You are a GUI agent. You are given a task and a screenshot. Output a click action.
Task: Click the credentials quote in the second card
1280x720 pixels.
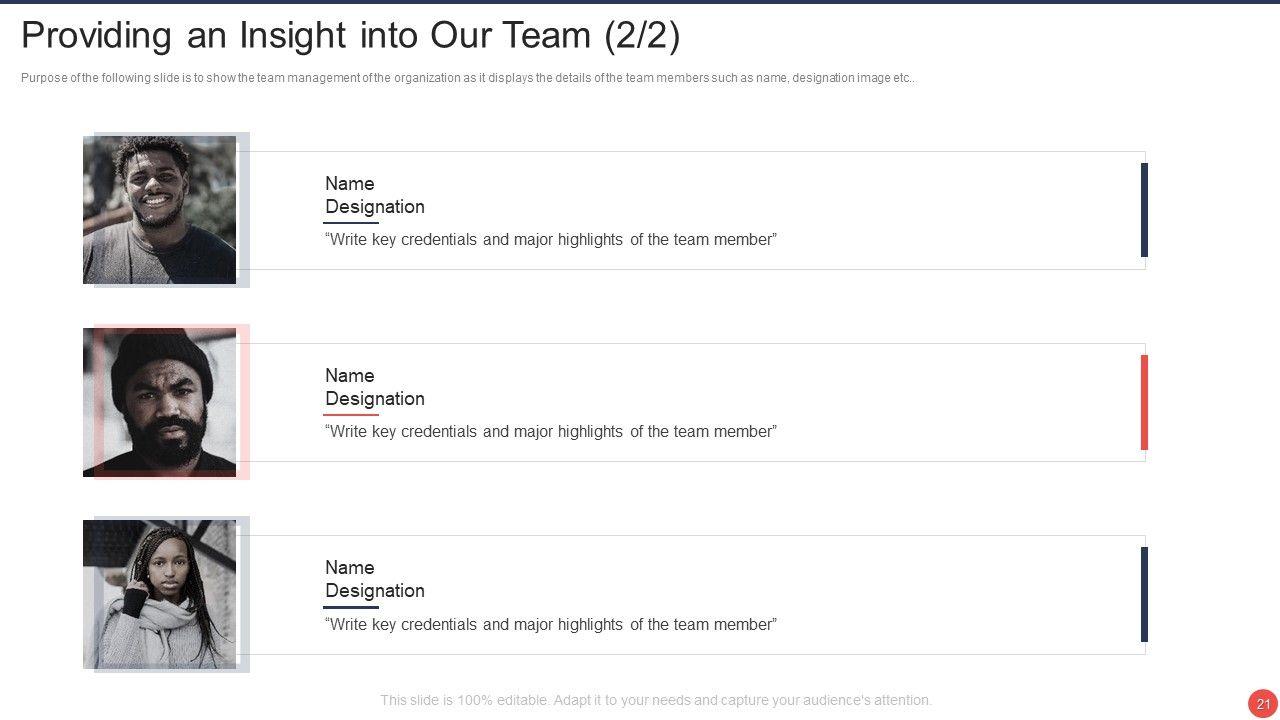coord(551,432)
